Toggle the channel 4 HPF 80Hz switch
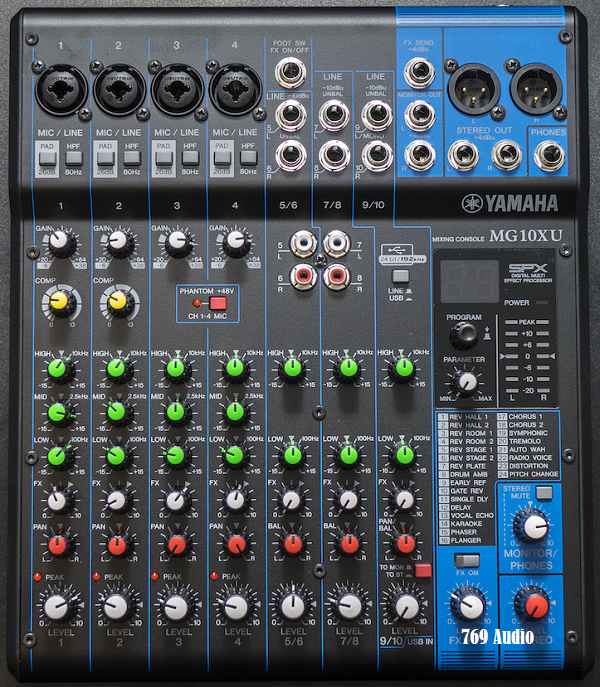 coord(248,158)
